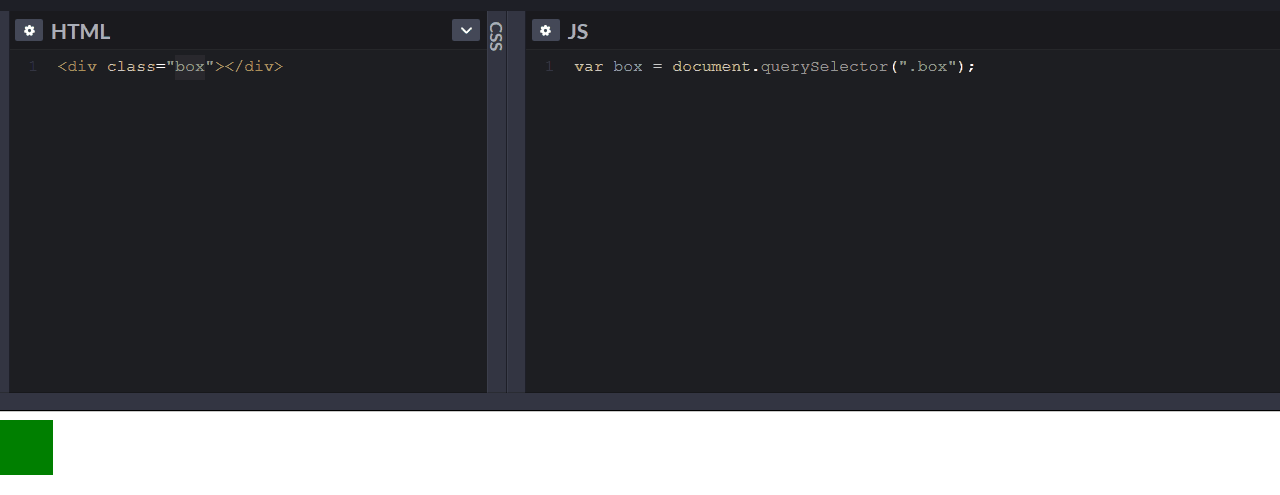This screenshot has width=1280, height=495.
Task: Click the HTML panel title
Action: (80, 31)
